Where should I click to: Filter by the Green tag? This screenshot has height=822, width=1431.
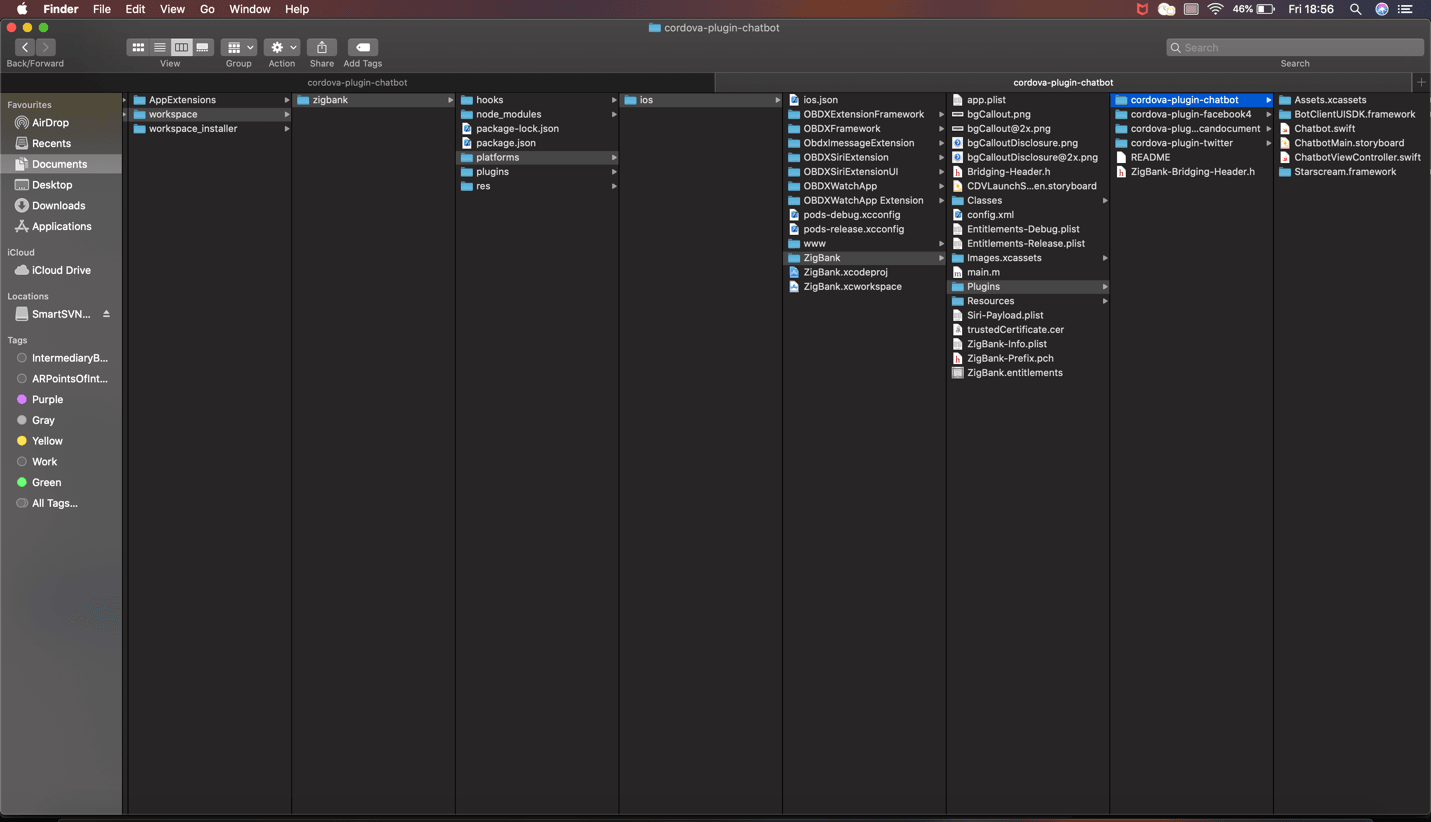pos(46,483)
